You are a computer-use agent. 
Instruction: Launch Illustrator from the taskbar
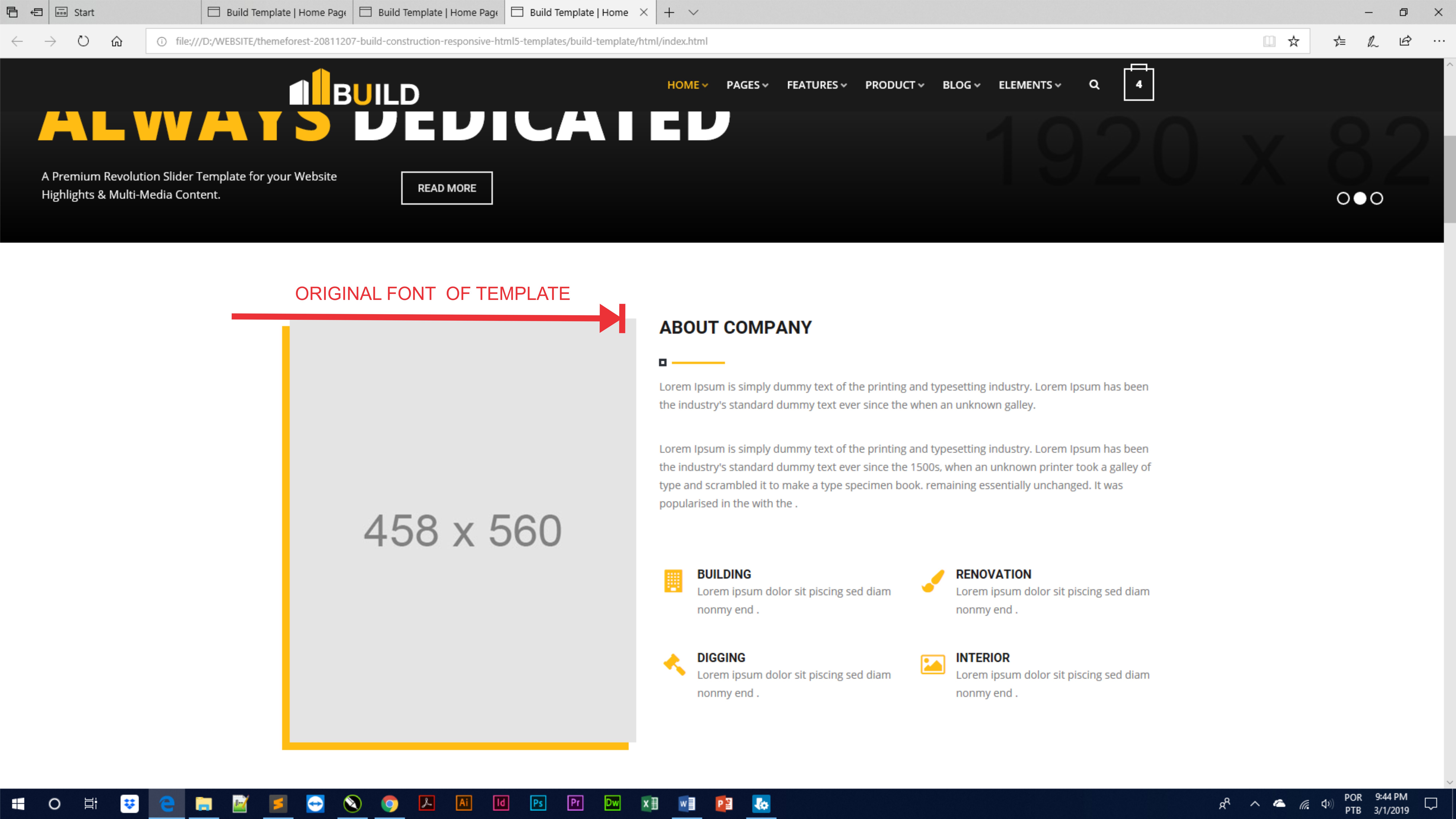[464, 803]
